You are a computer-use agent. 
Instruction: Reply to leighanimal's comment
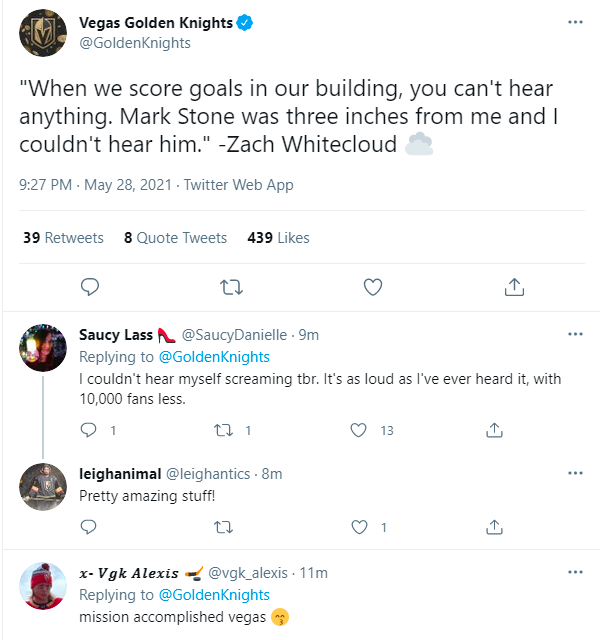[x=88, y=527]
